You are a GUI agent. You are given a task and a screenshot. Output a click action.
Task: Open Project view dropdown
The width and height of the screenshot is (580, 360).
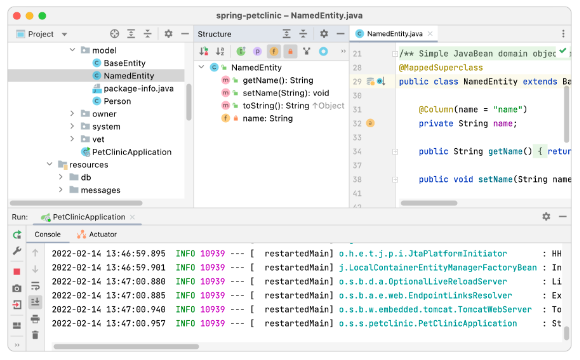click(x=64, y=34)
